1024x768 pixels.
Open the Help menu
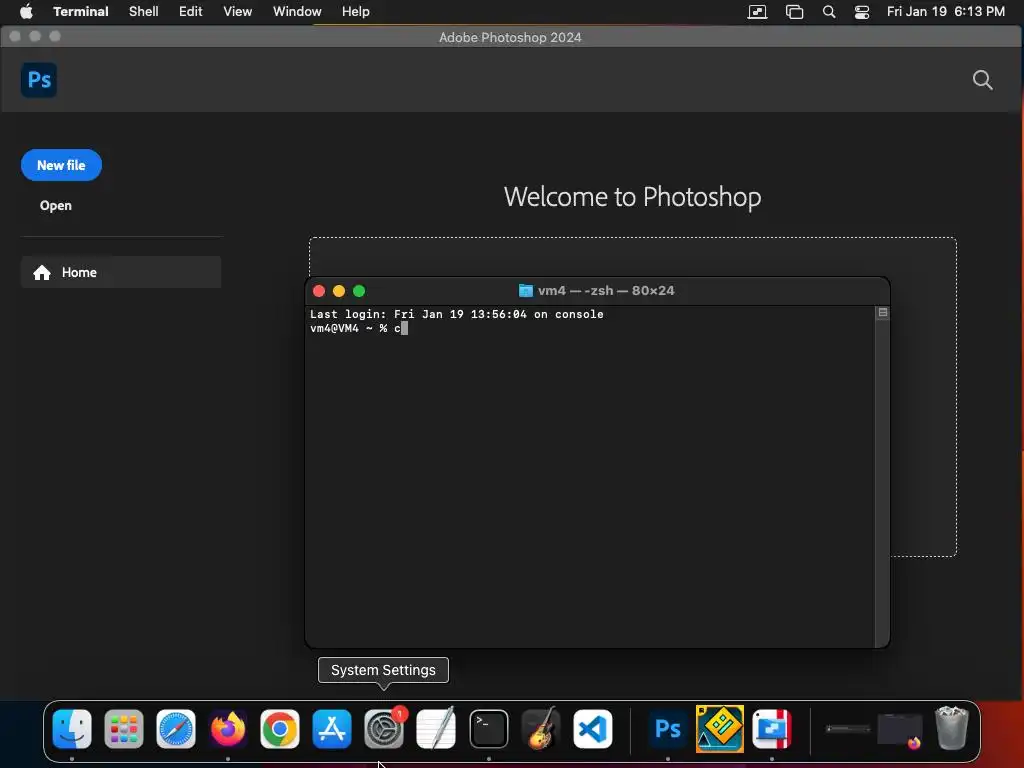[x=356, y=12]
